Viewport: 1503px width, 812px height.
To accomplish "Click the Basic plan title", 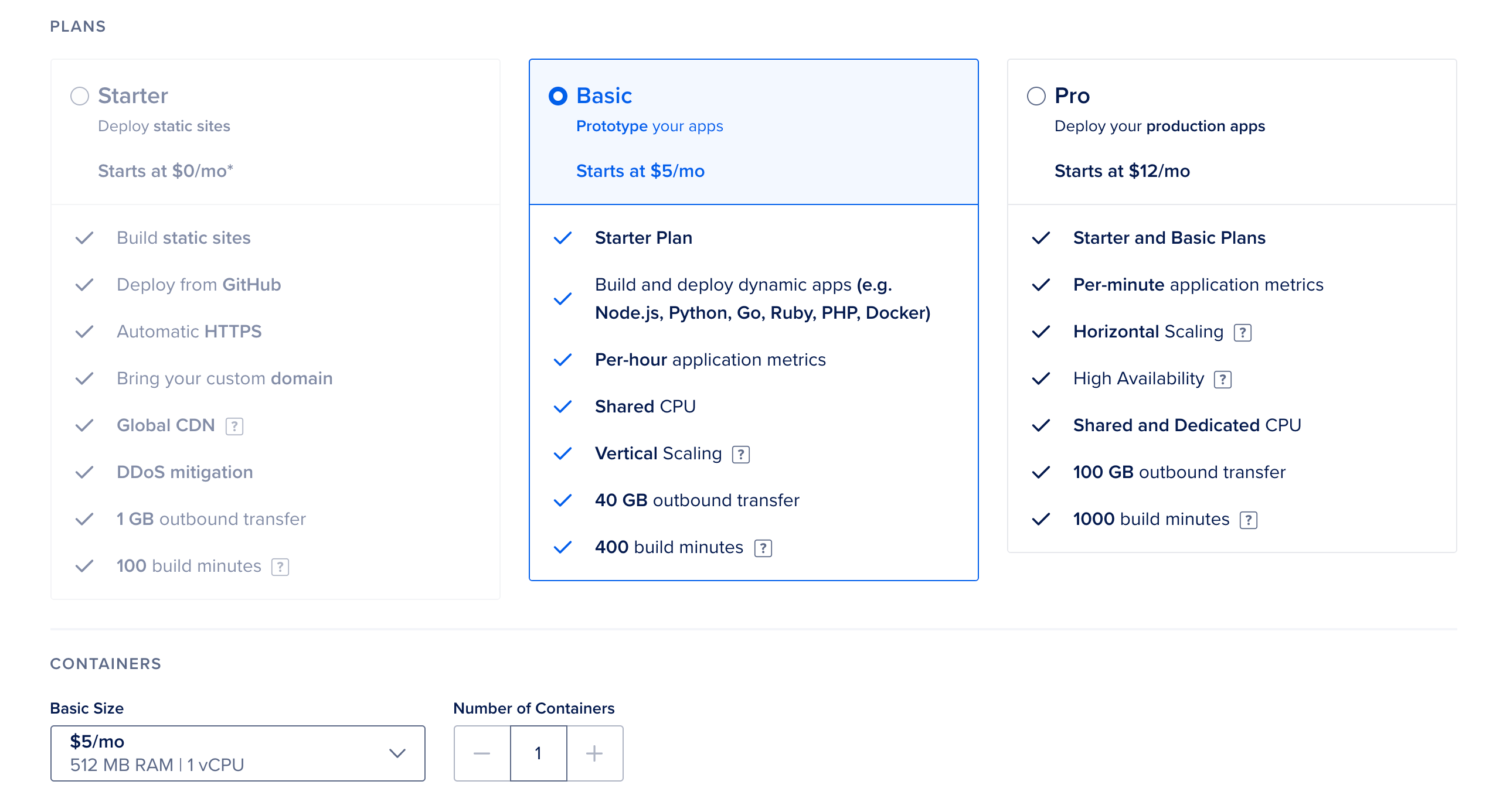I will pos(604,95).
